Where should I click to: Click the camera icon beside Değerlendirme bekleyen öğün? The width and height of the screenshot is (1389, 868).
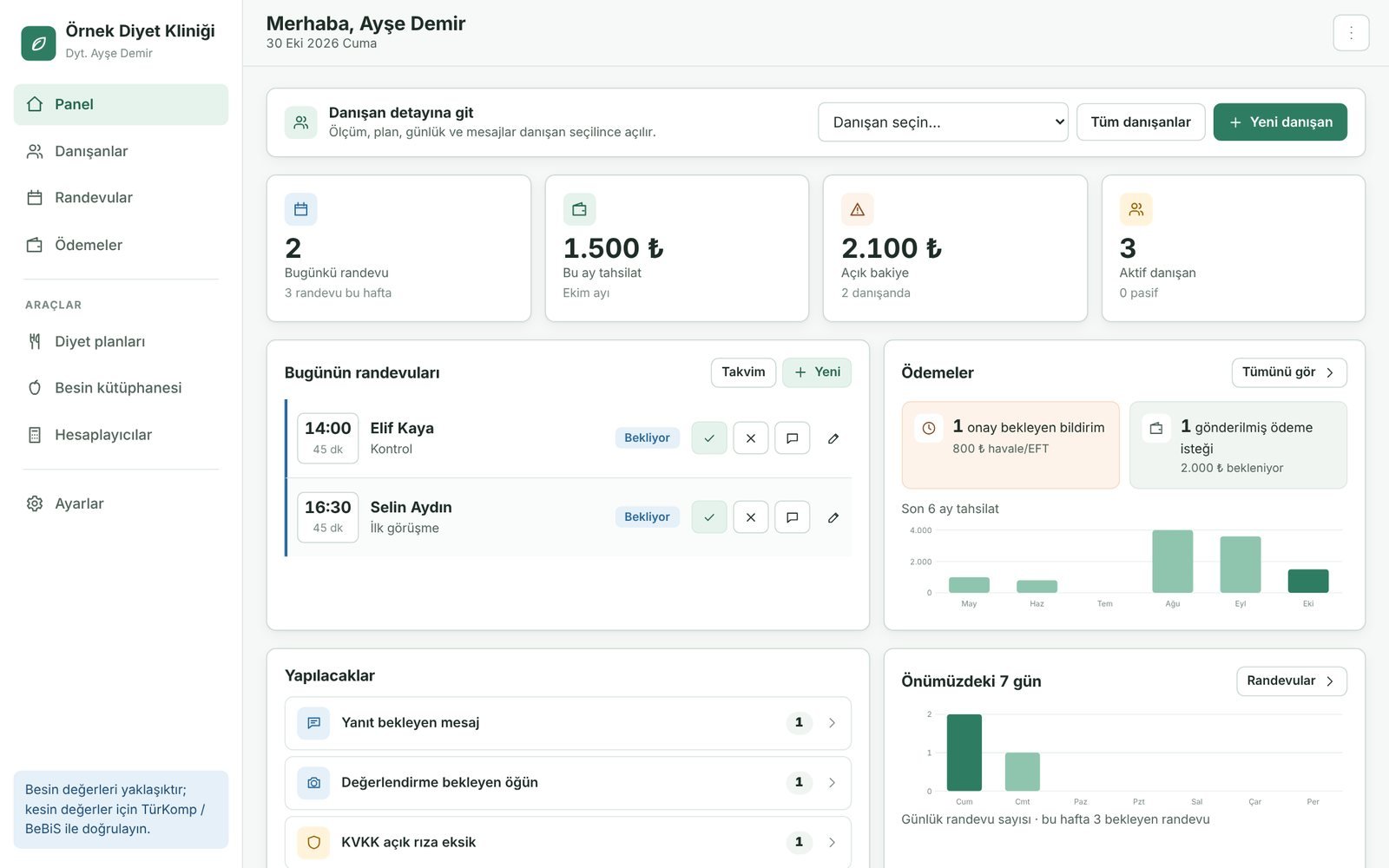pos(313,783)
